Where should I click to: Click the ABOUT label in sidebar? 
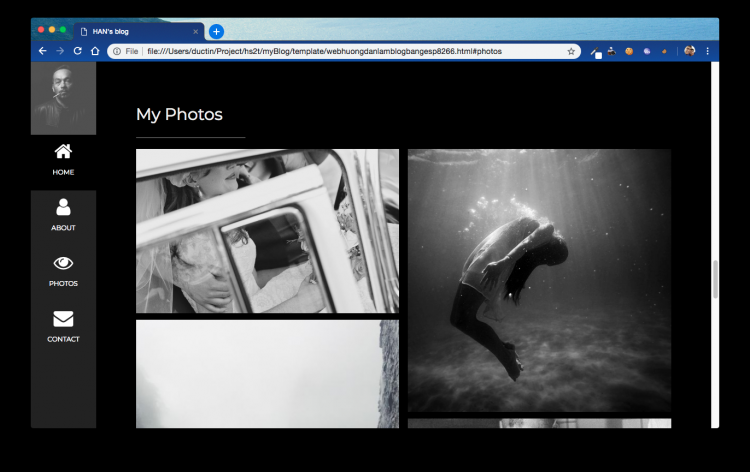(x=63, y=228)
